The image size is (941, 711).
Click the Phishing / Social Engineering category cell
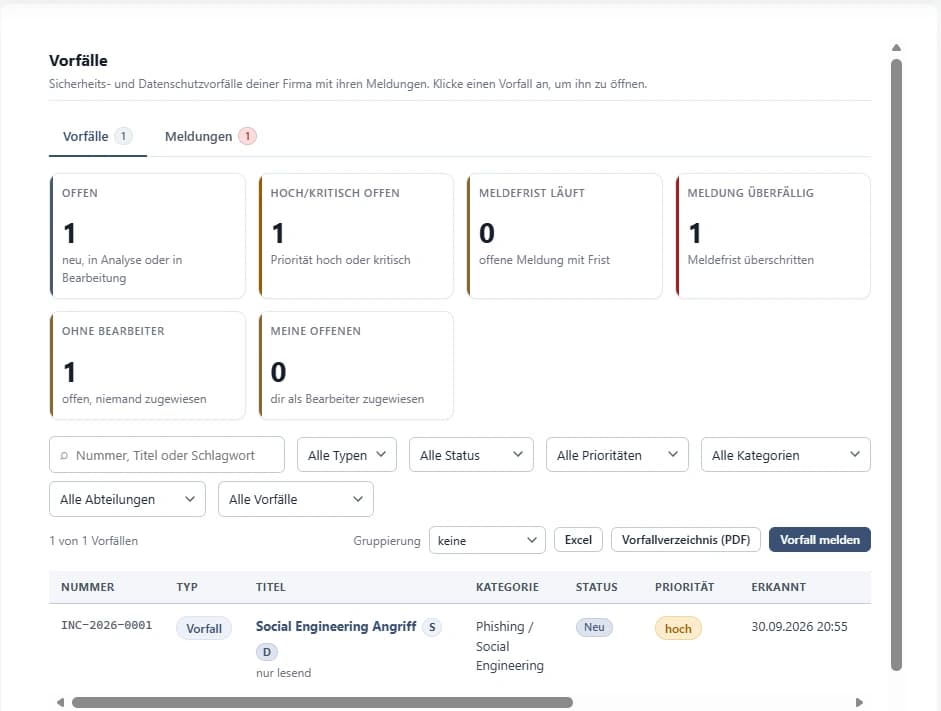510,646
